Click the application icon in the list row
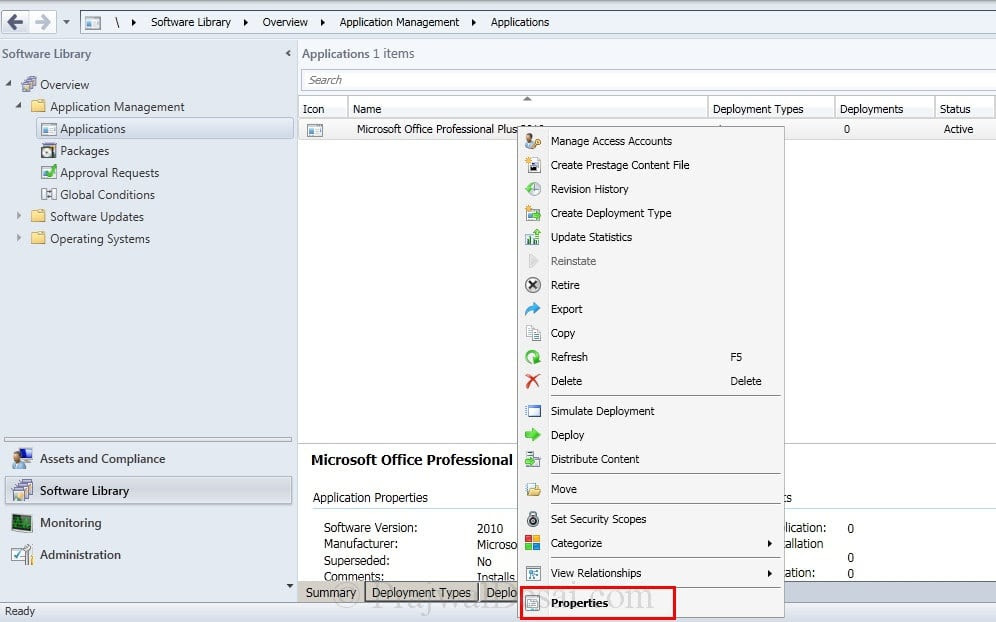 (x=315, y=130)
